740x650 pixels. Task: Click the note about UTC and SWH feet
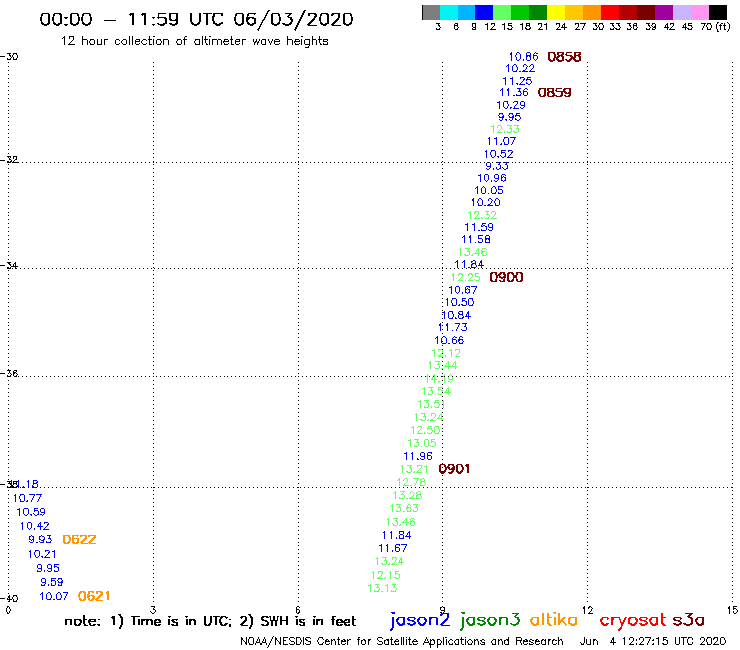point(210,621)
